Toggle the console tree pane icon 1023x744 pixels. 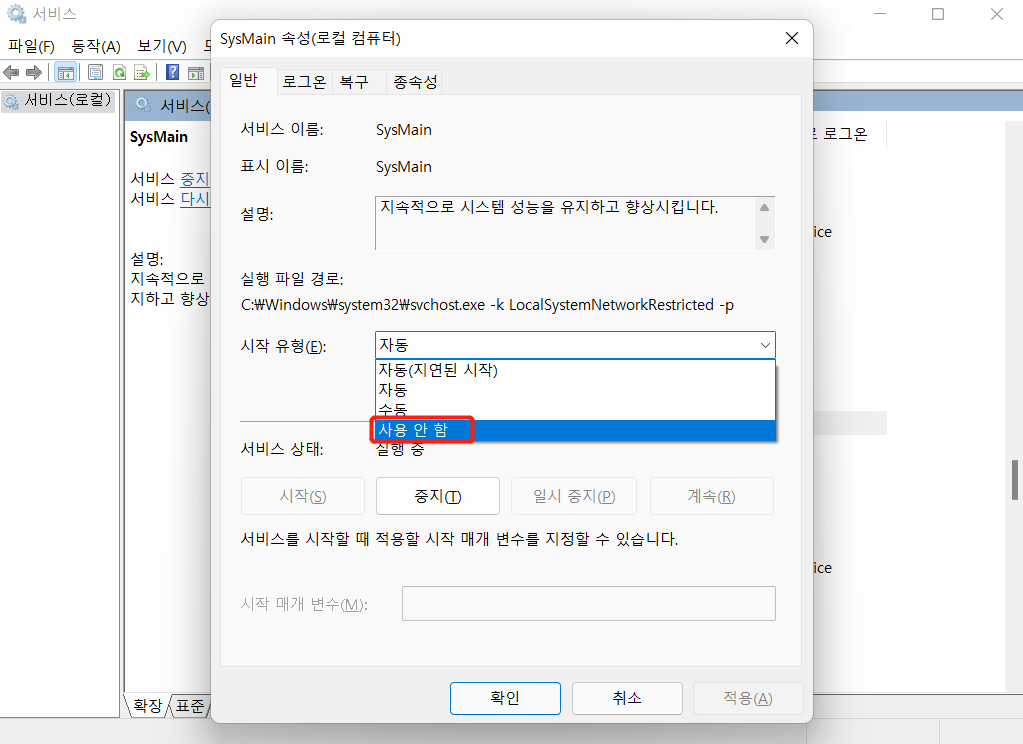point(65,71)
